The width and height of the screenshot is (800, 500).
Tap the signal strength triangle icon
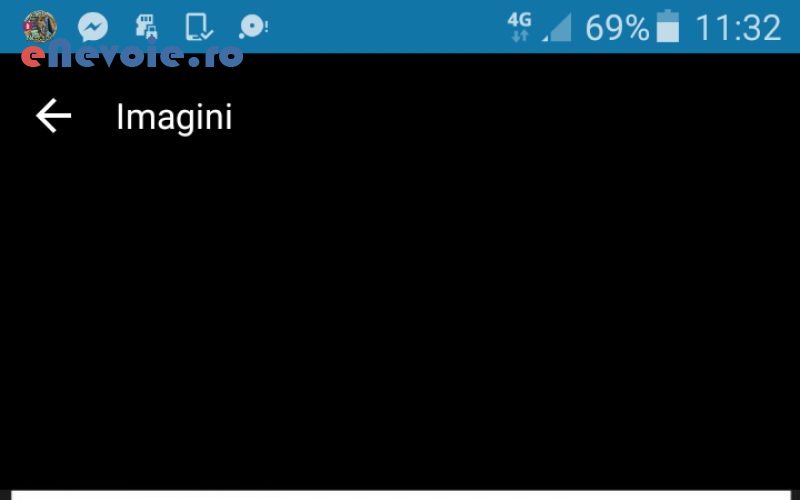click(557, 28)
